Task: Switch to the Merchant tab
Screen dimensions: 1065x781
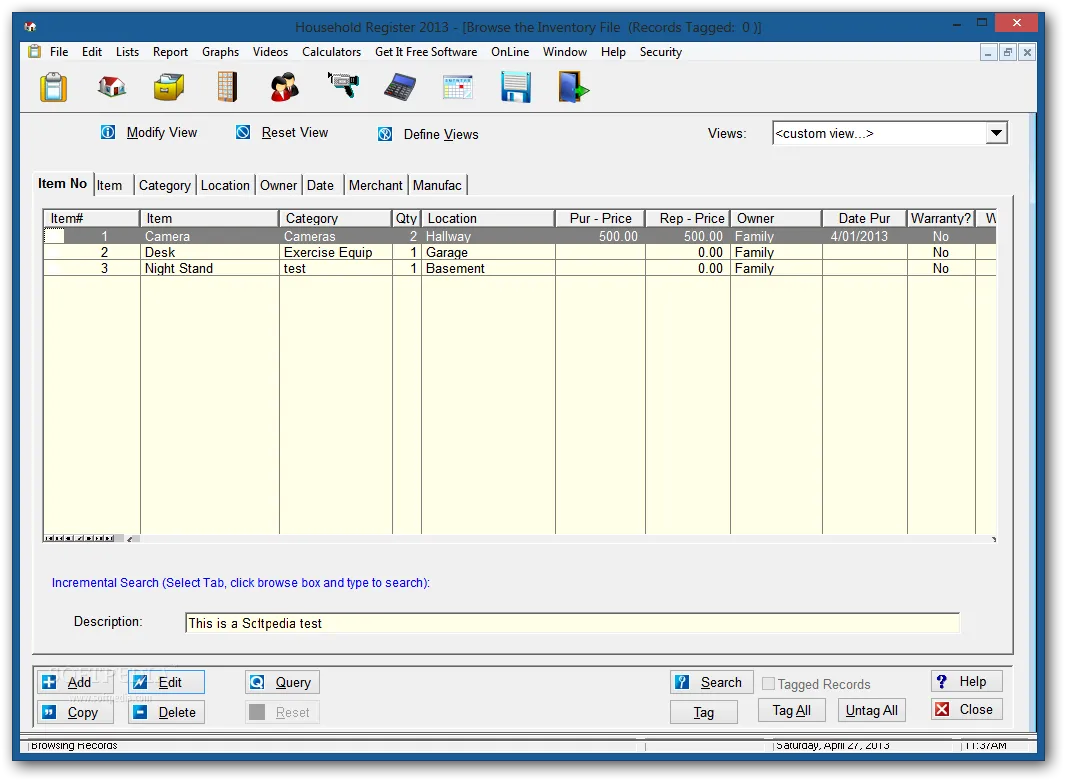Action: pyautogui.click(x=375, y=185)
